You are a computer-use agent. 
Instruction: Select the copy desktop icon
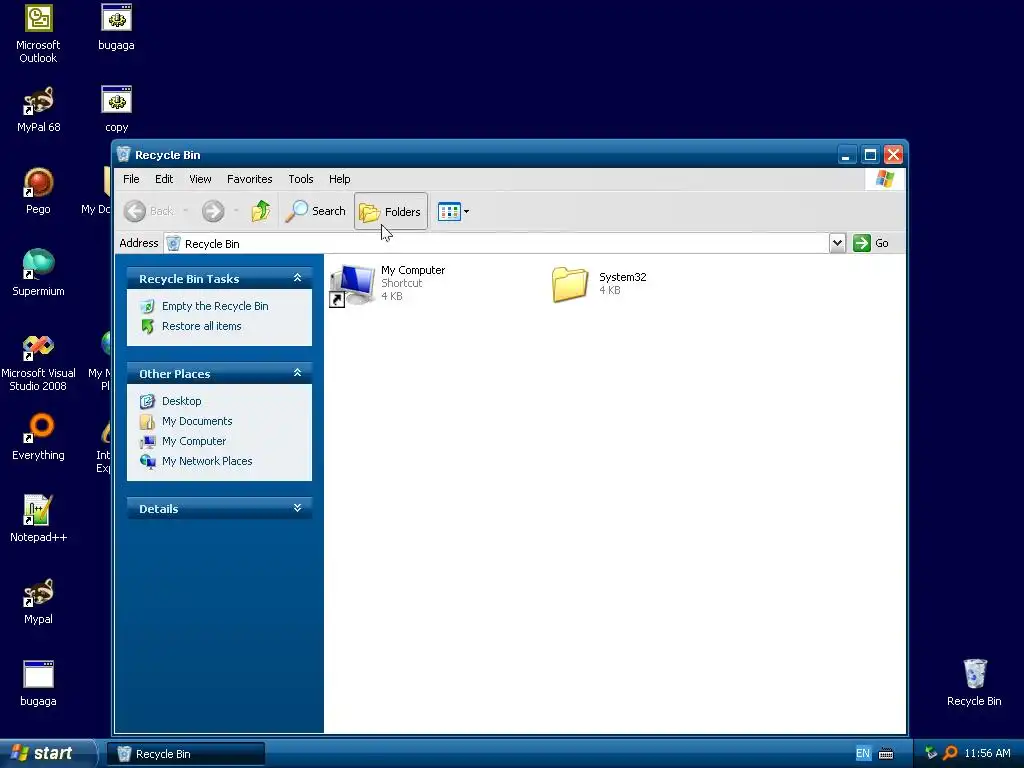point(116,109)
